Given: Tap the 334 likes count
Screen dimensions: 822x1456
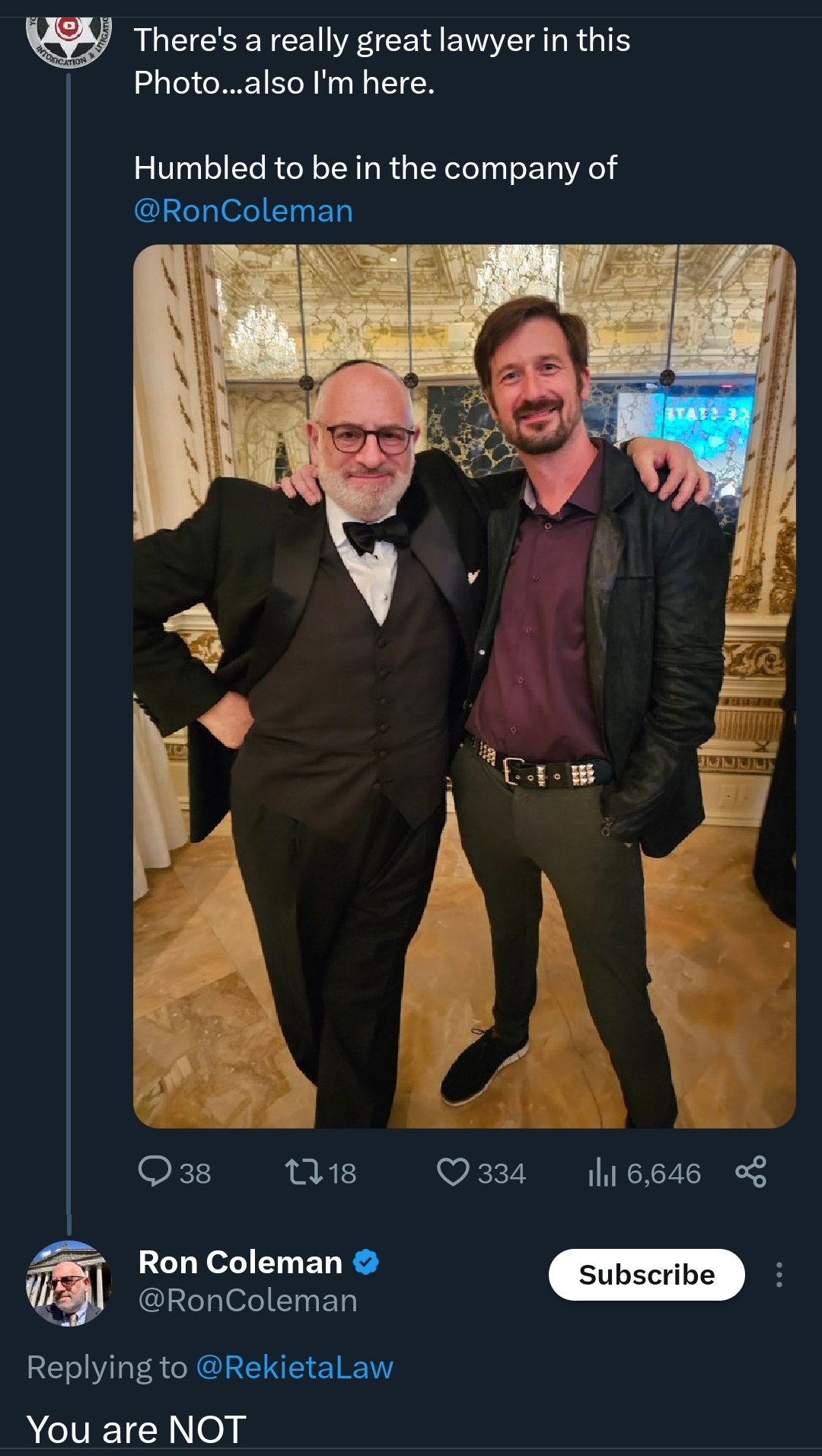Looking at the screenshot, I should point(502,1173).
